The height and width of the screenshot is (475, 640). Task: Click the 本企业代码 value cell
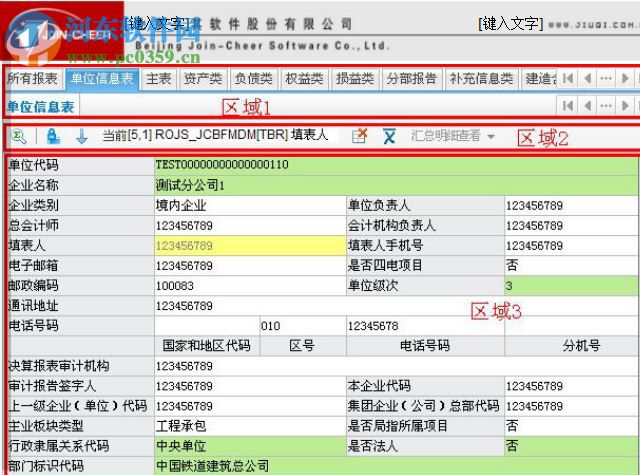point(571,386)
